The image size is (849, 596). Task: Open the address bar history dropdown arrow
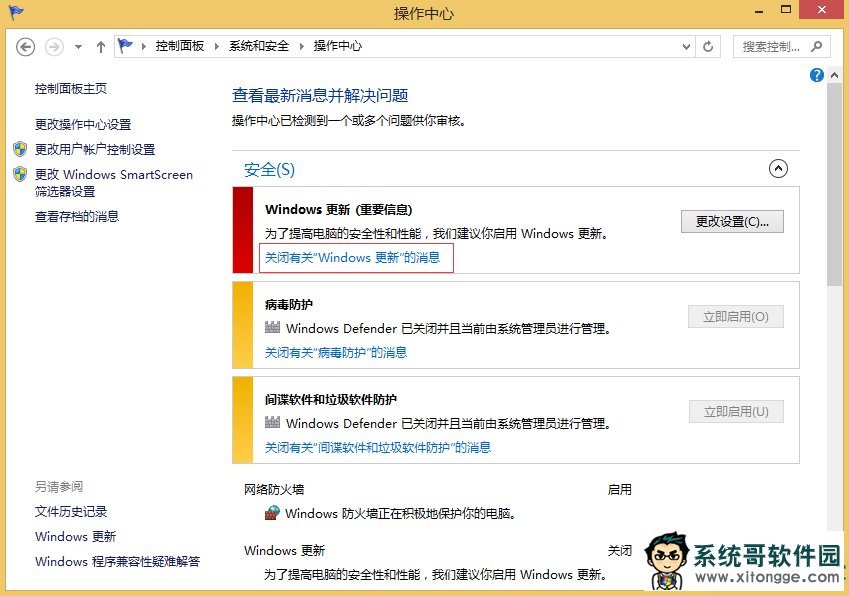click(686, 47)
